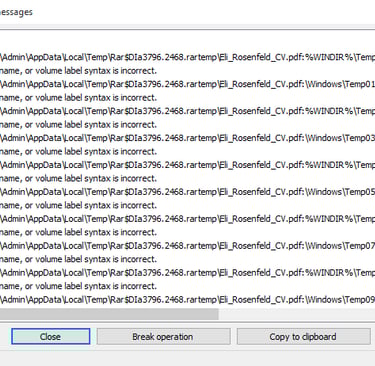Select the %WINDIR% path line between Temp05 and Temp07 entries
This screenshot has height=366, width=375.
(x=187, y=219)
